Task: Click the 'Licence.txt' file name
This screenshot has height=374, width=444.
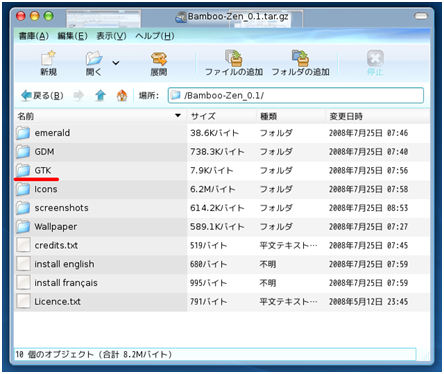Action: tap(58, 301)
